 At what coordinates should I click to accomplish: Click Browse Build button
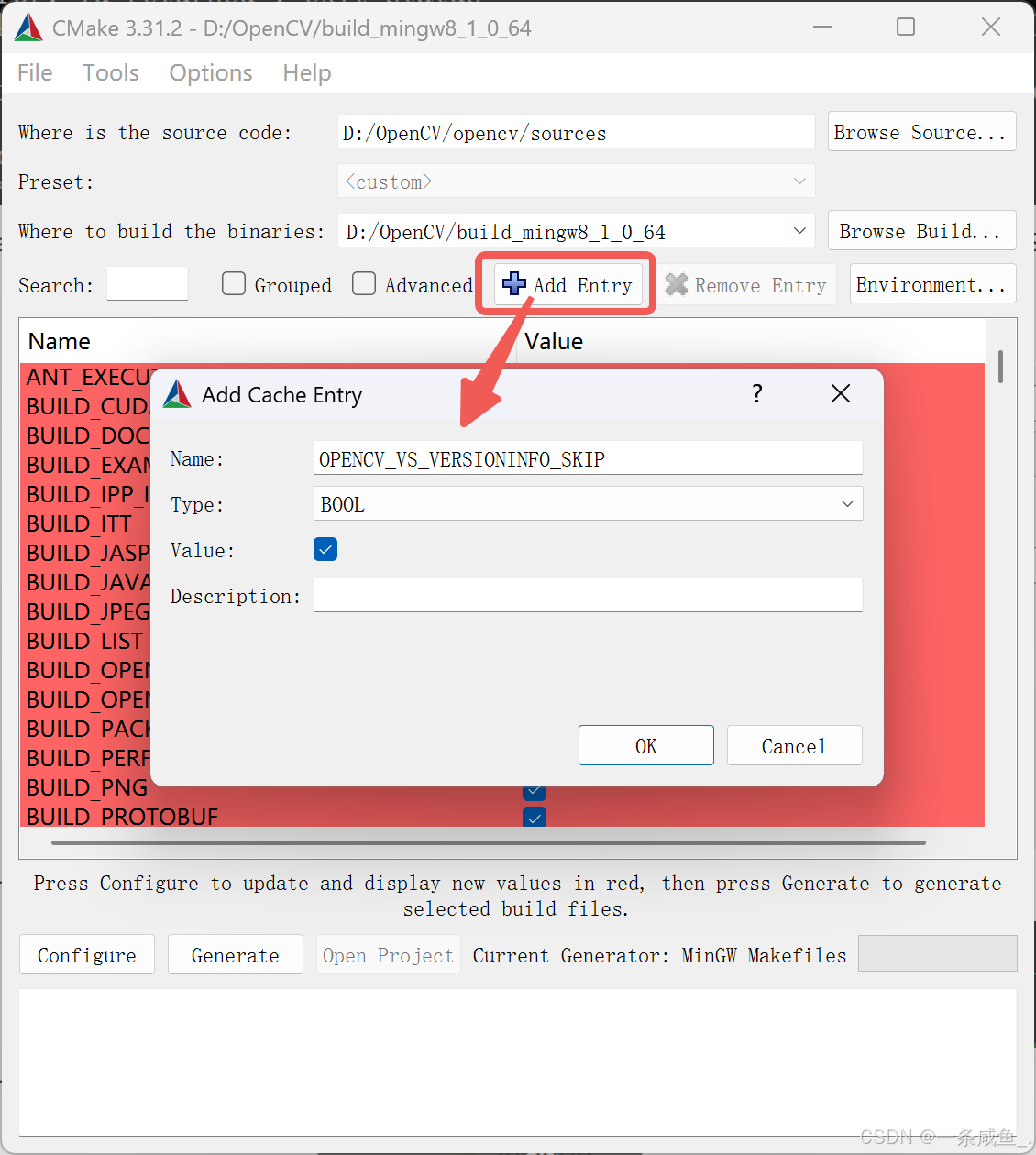(922, 230)
